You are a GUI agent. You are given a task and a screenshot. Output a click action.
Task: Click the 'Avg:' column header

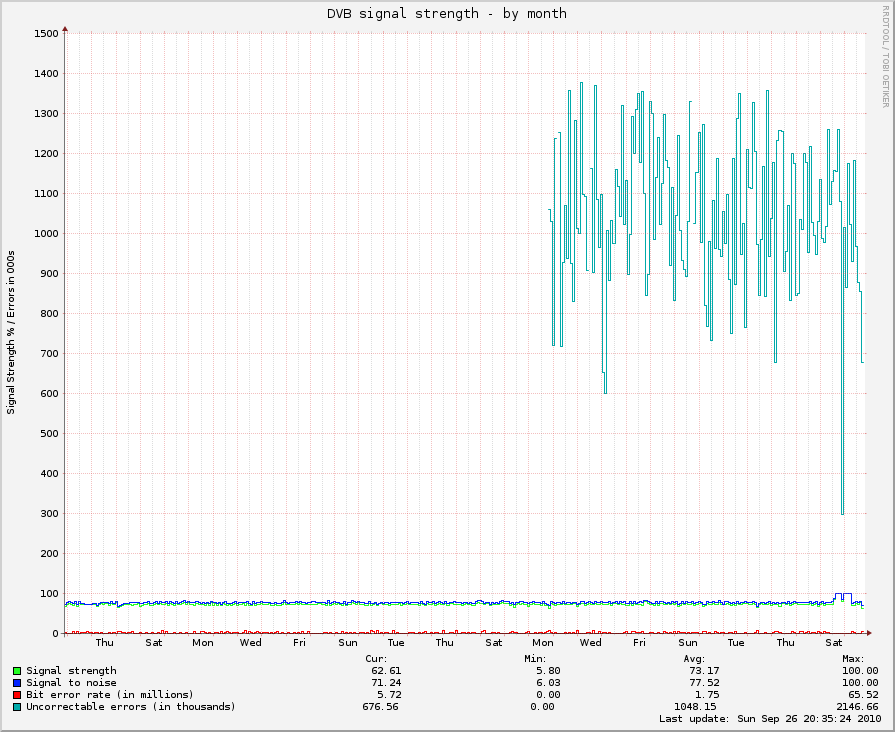pos(694,659)
